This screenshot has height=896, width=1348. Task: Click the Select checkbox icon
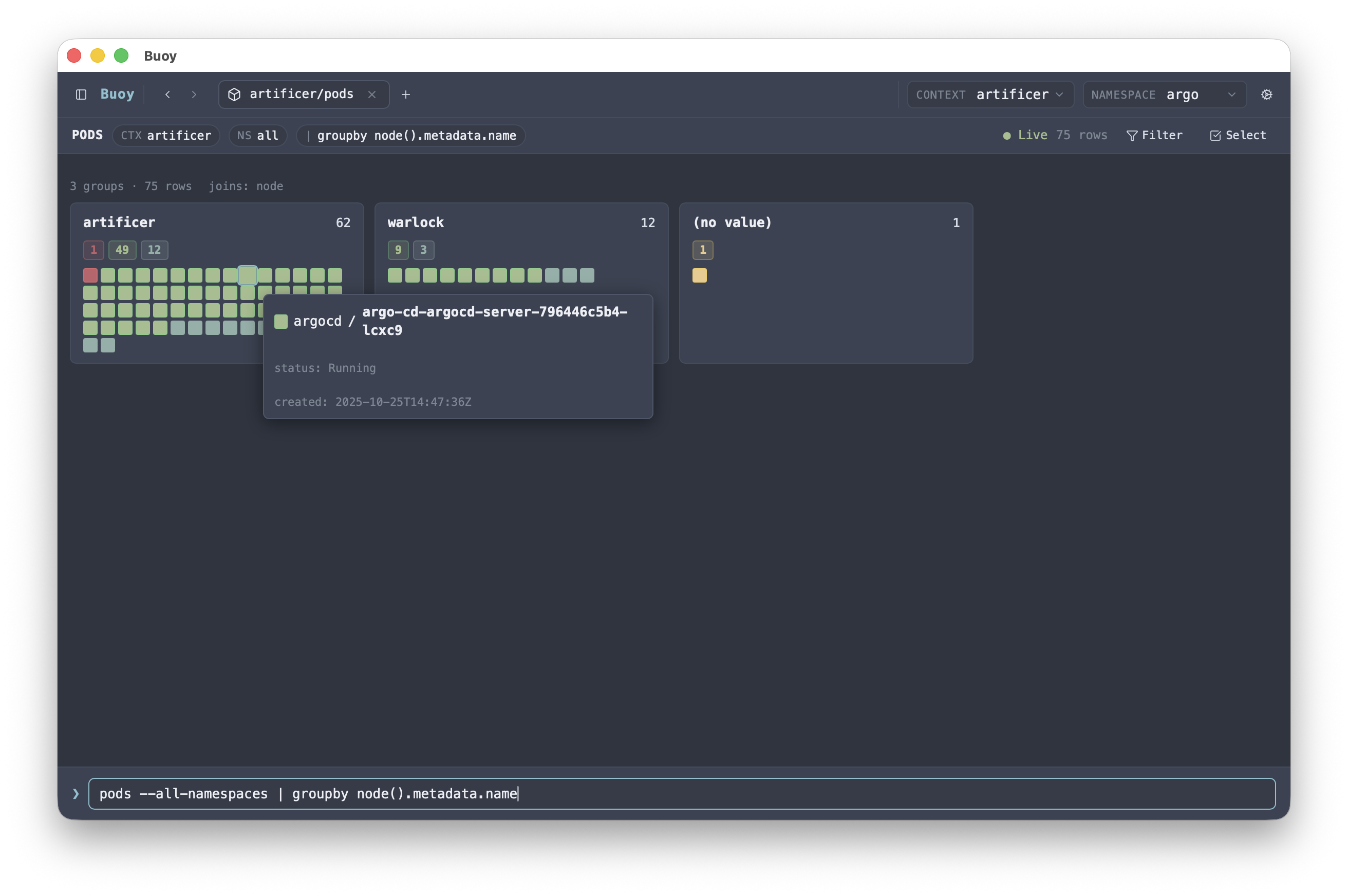pyautogui.click(x=1215, y=136)
